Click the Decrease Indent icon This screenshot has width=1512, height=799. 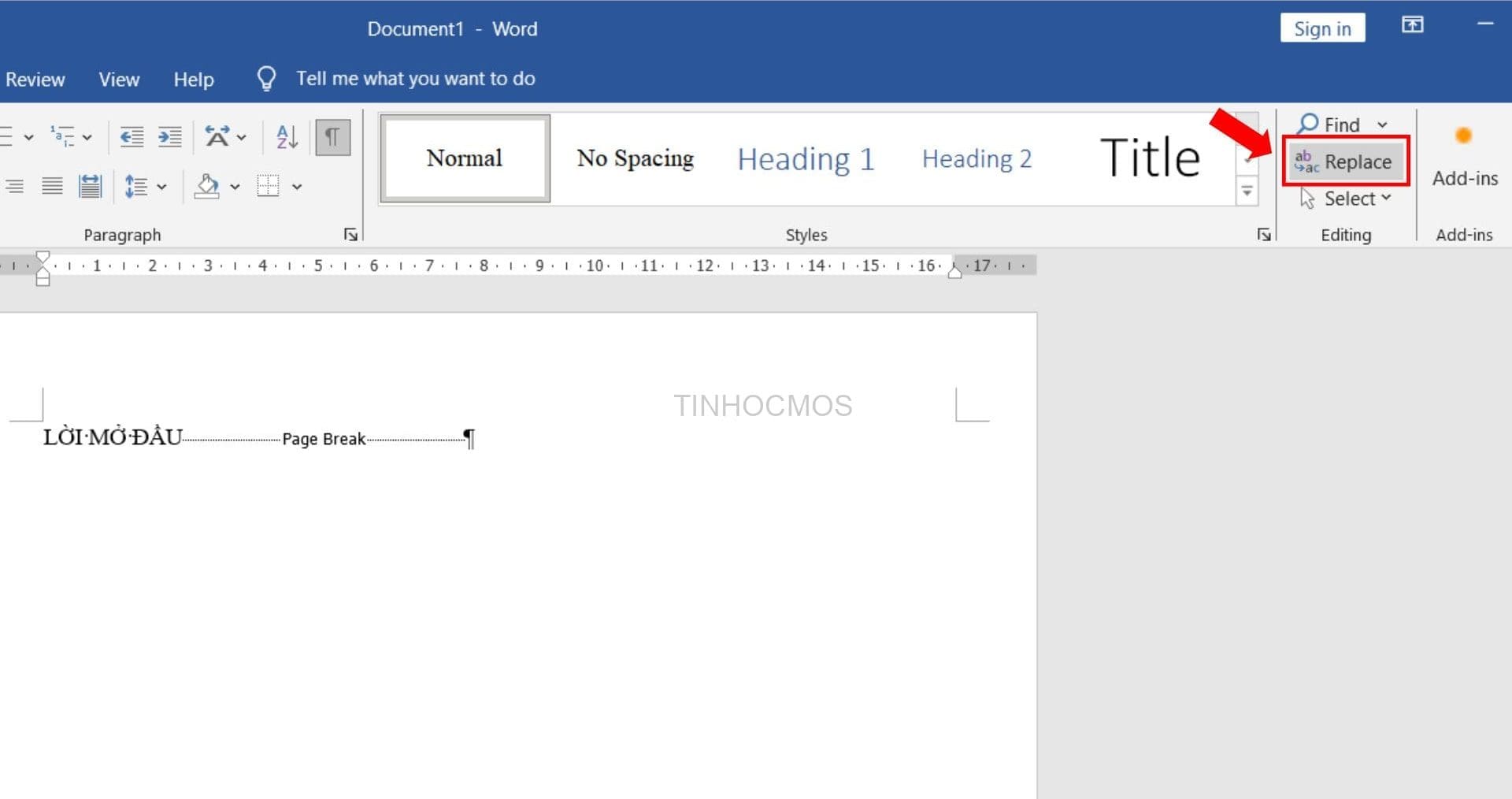coord(132,136)
